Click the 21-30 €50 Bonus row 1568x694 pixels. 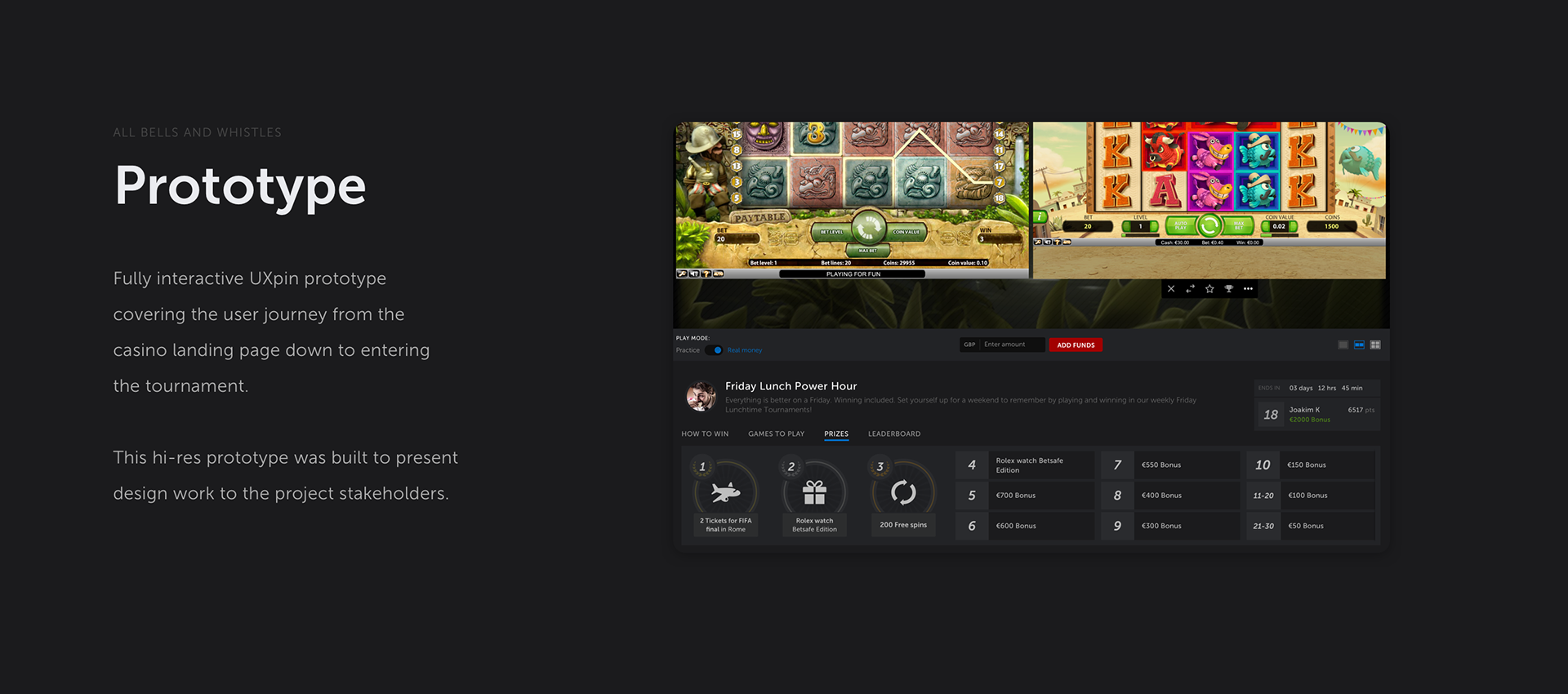[x=1312, y=526]
